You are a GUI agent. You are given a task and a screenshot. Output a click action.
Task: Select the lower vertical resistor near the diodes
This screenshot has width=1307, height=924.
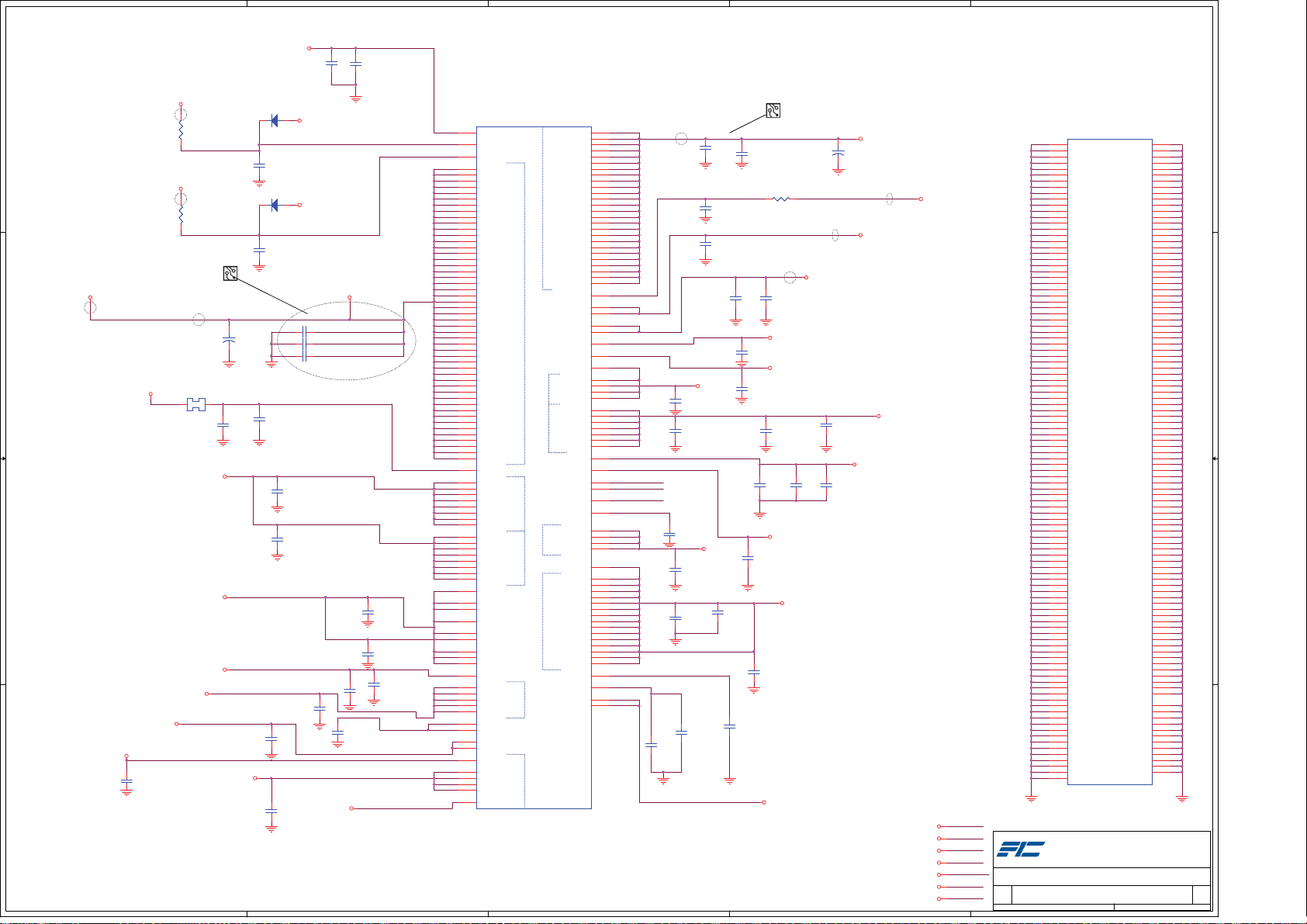pos(181,216)
